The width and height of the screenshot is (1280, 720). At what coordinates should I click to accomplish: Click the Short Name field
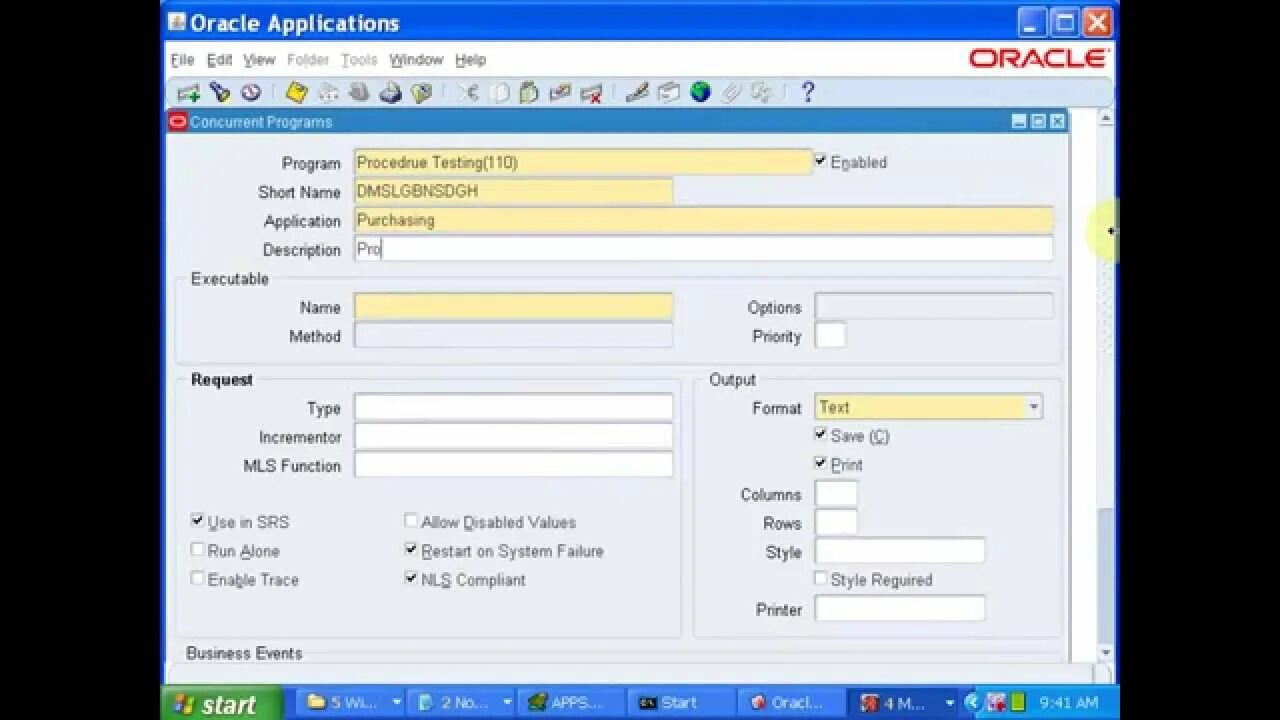pos(513,191)
